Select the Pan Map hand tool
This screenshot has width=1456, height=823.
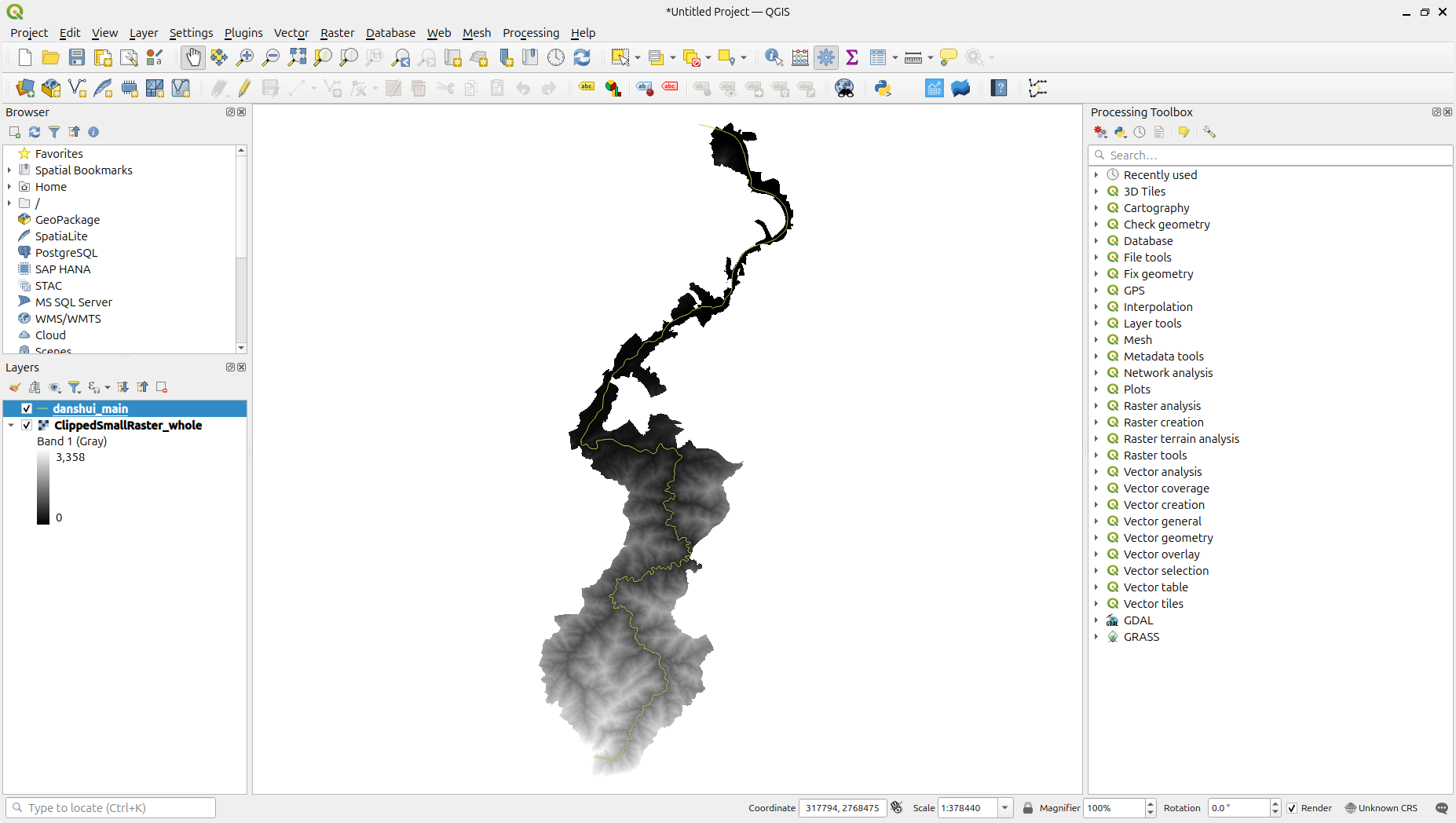192,57
